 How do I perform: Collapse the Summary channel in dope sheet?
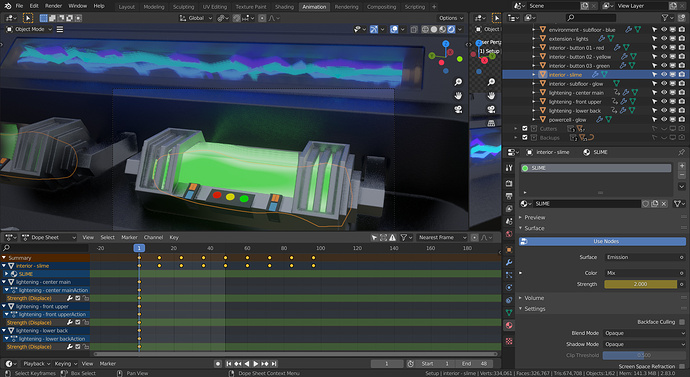[x=4, y=258]
